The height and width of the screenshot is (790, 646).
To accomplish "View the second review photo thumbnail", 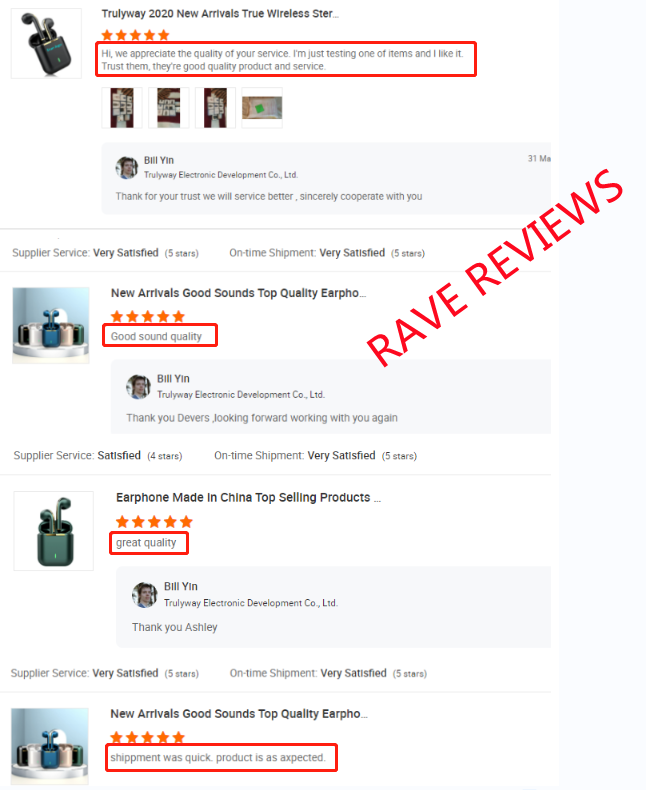I will (x=169, y=108).
